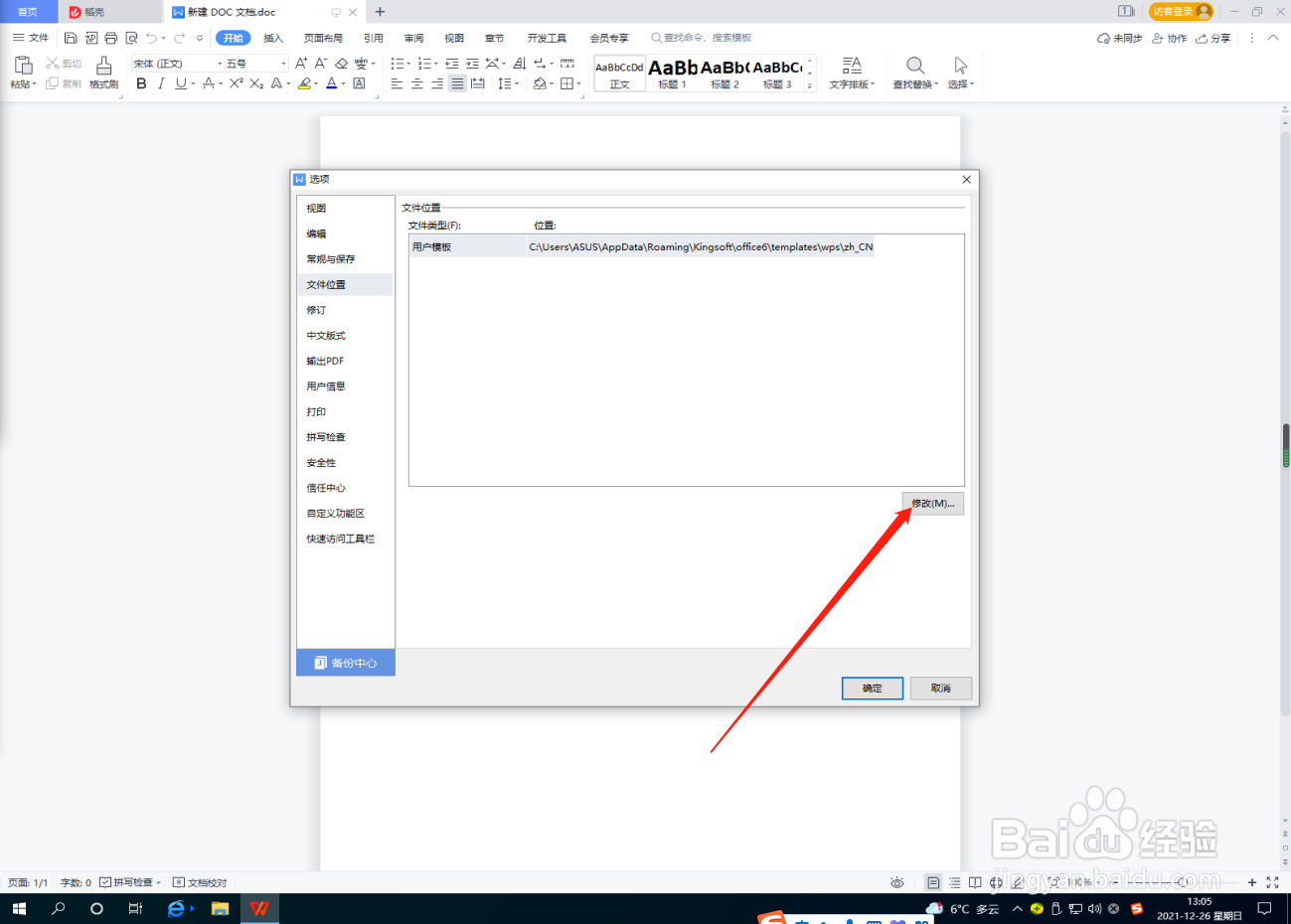This screenshot has height=924, width=1291.
Task: Click Windows Start button on taskbar
Action: (x=19, y=908)
